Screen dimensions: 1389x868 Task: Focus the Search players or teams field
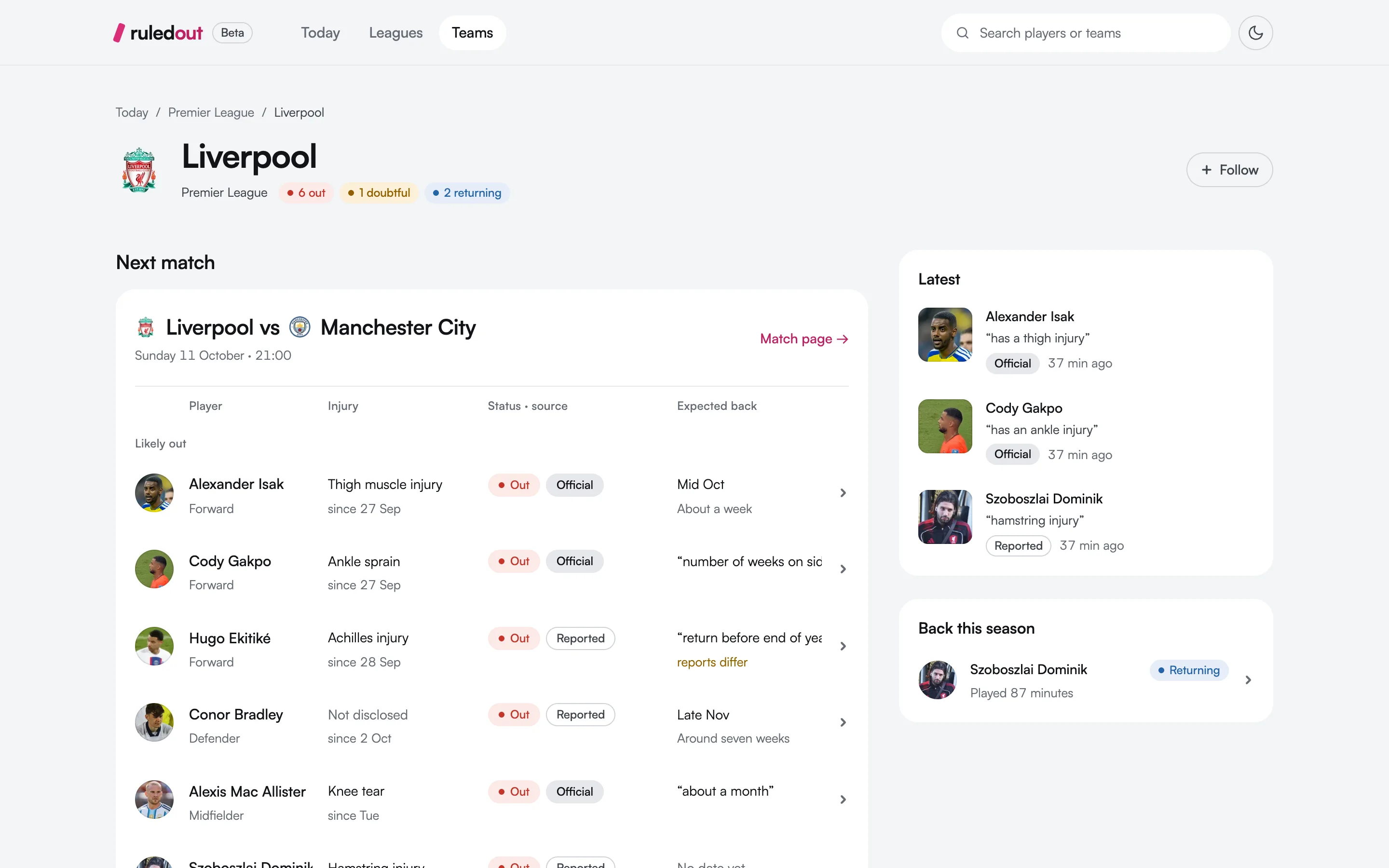1085,33
